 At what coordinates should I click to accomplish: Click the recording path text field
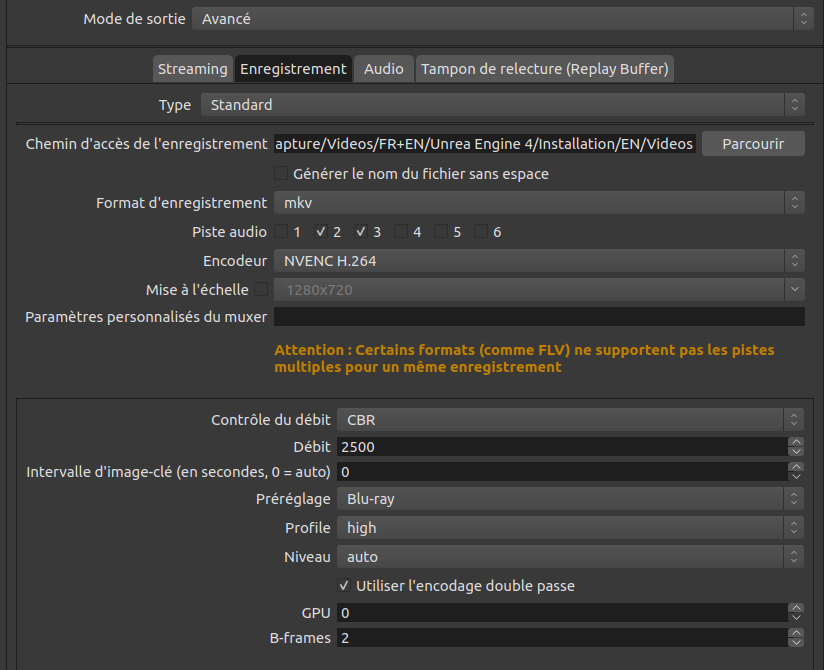point(484,144)
